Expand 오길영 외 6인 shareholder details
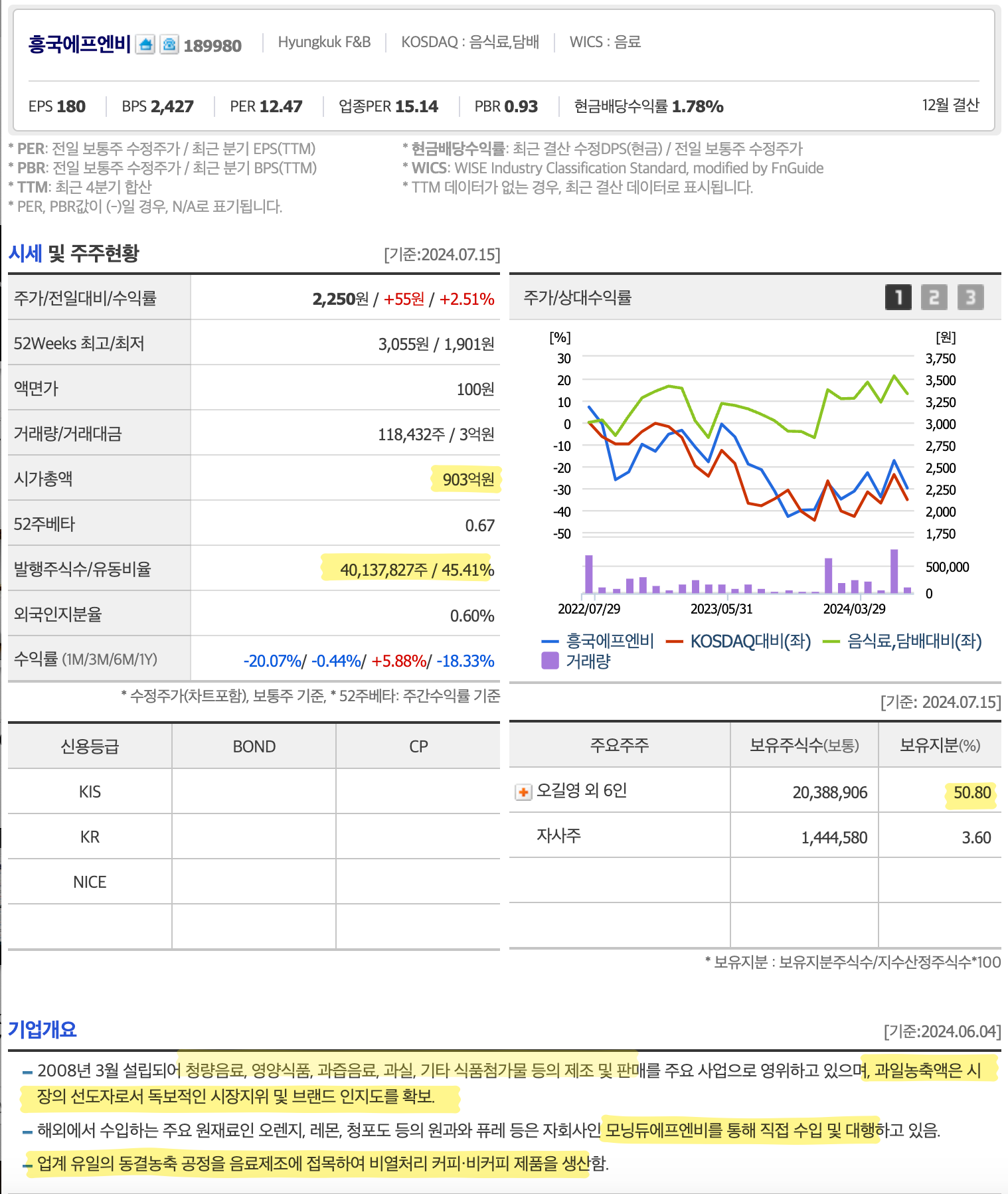The width and height of the screenshot is (1008, 1194). [x=523, y=792]
